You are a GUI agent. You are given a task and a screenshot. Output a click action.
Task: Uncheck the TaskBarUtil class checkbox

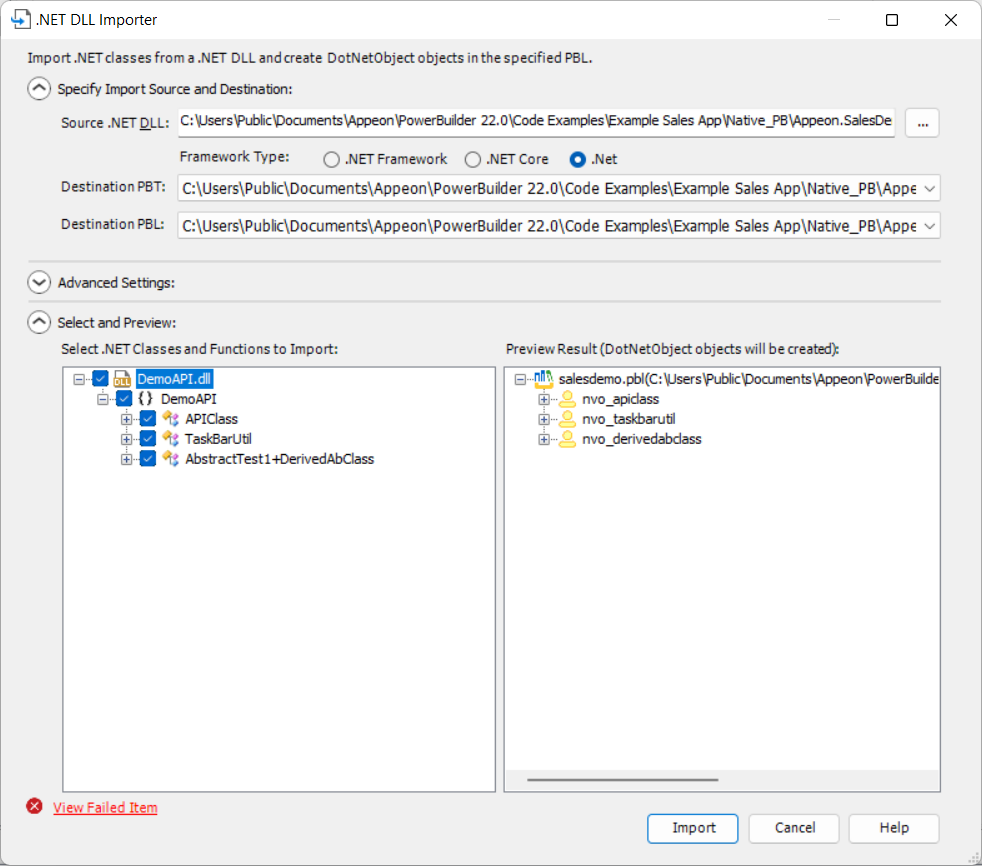click(x=148, y=439)
